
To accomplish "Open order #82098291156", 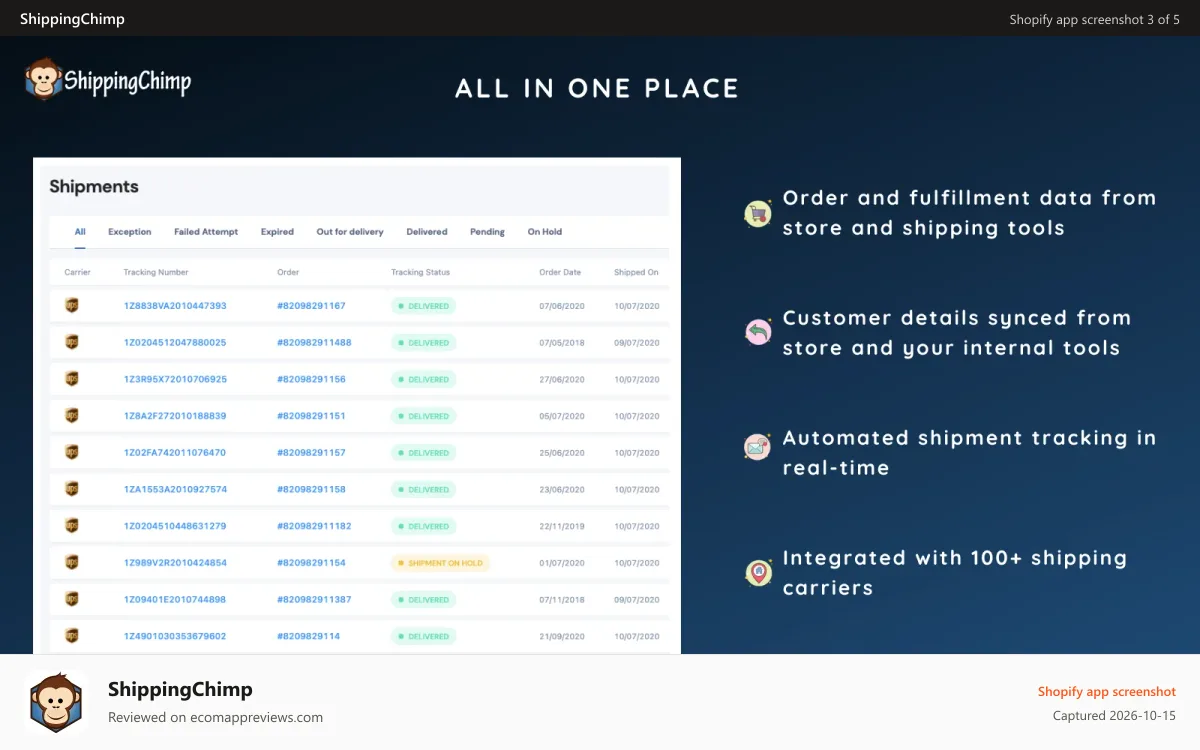I will pos(311,380).
